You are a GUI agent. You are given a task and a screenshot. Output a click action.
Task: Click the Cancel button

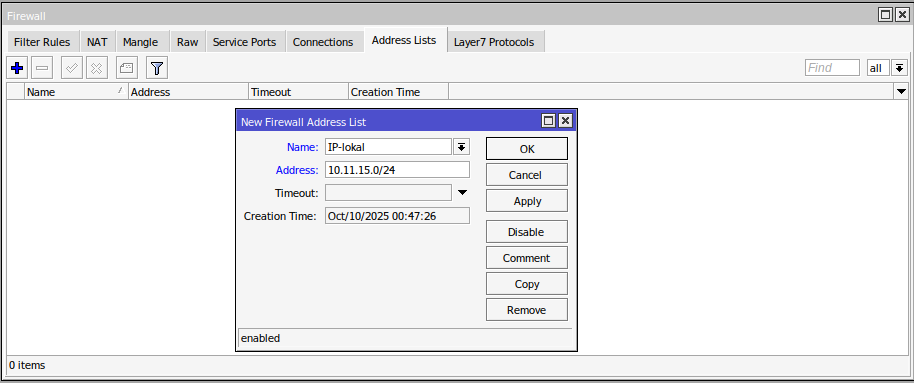[527, 175]
